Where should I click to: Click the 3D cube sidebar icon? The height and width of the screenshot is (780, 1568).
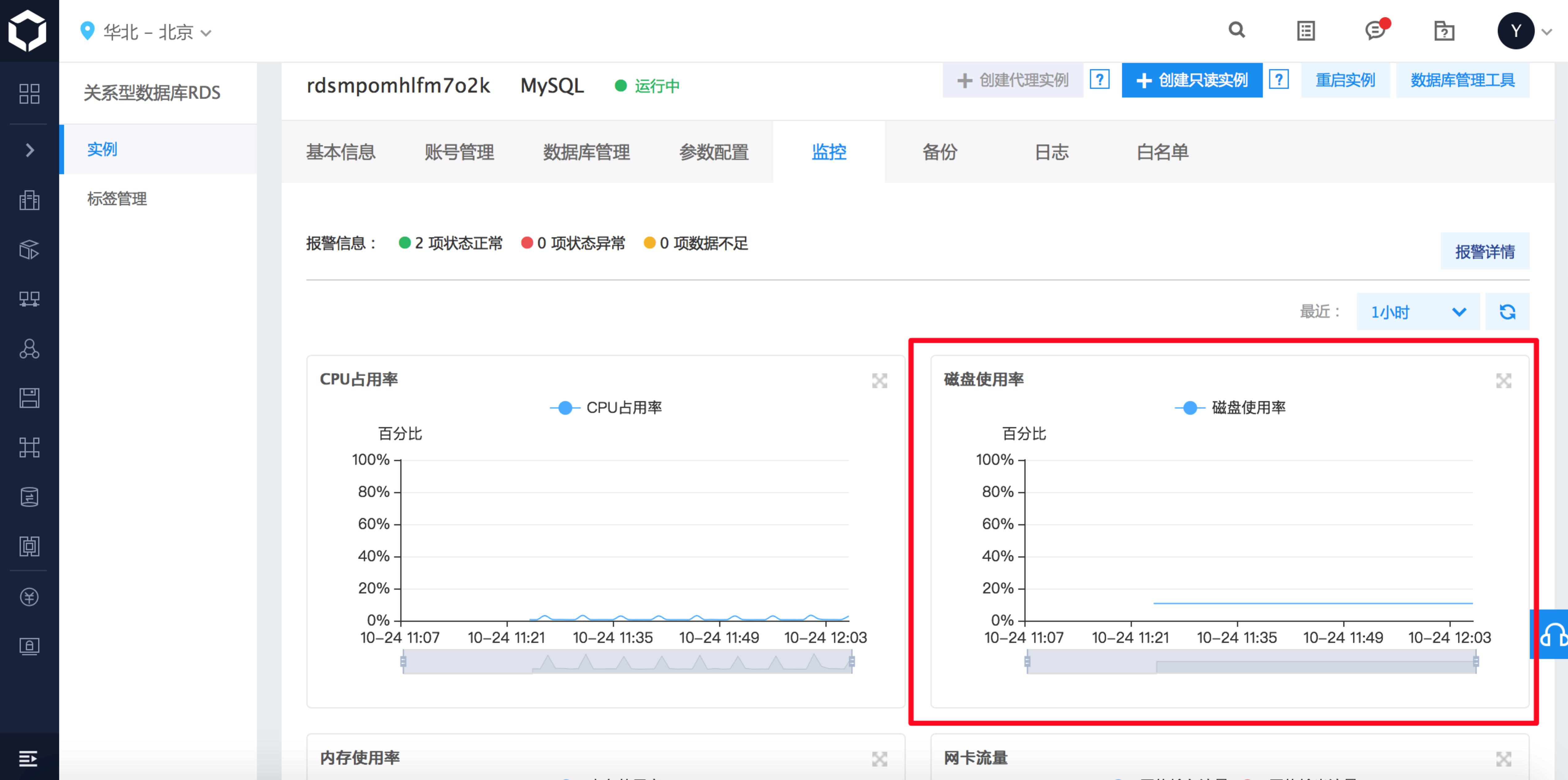(29, 249)
